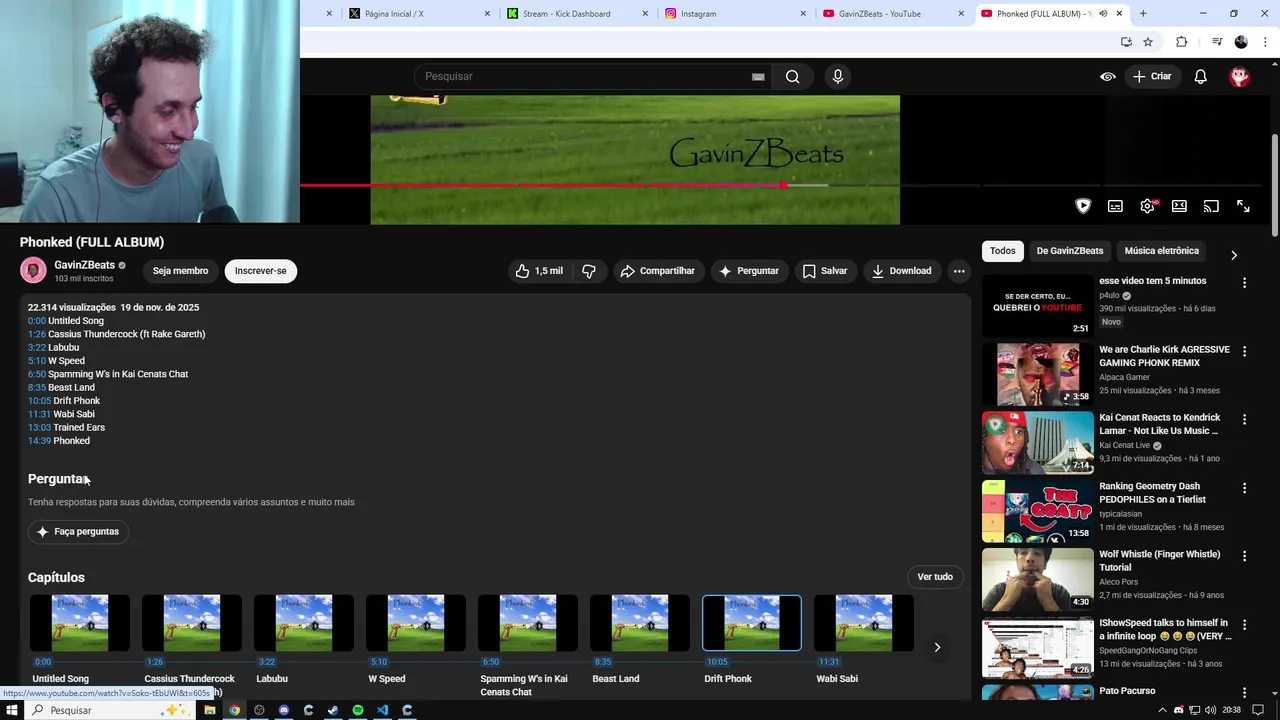Image resolution: width=1280 pixels, height=720 pixels.
Task: Like the video with thumbs up
Action: click(x=539, y=271)
